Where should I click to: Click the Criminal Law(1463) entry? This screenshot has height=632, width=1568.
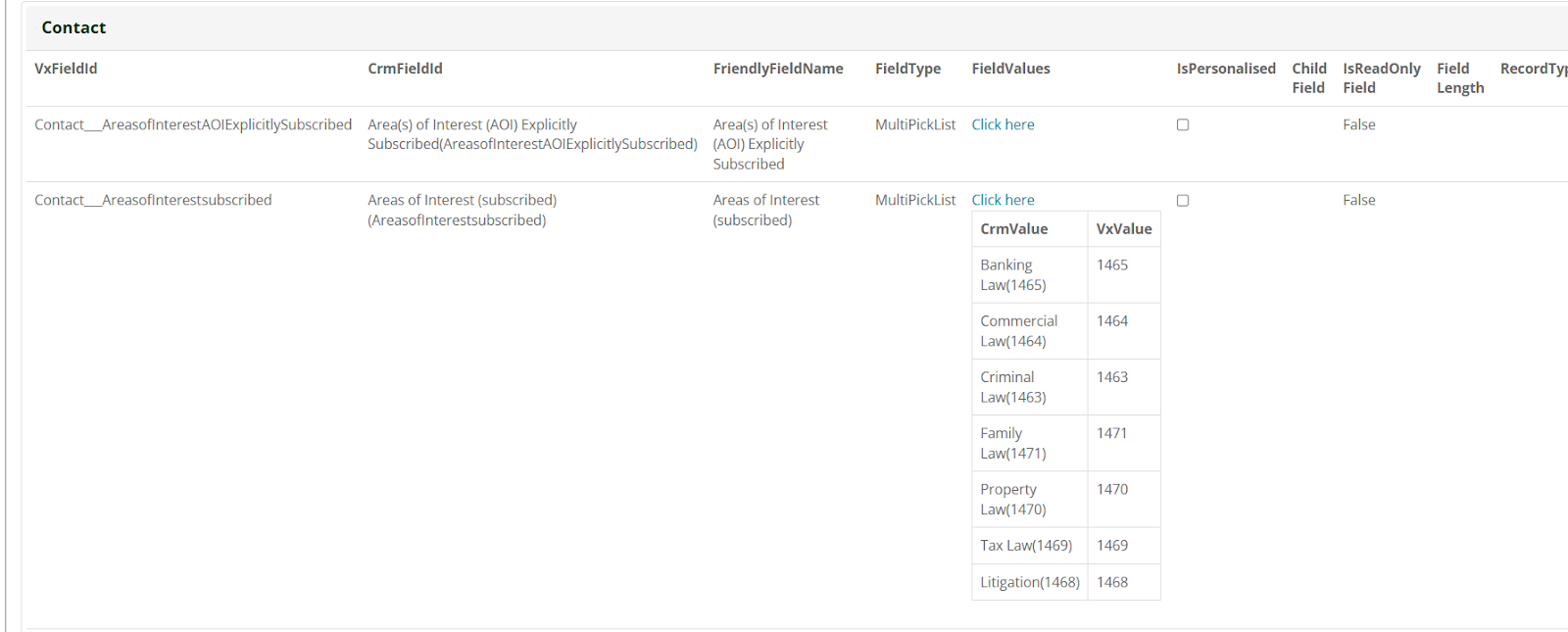(x=1030, y=387)
